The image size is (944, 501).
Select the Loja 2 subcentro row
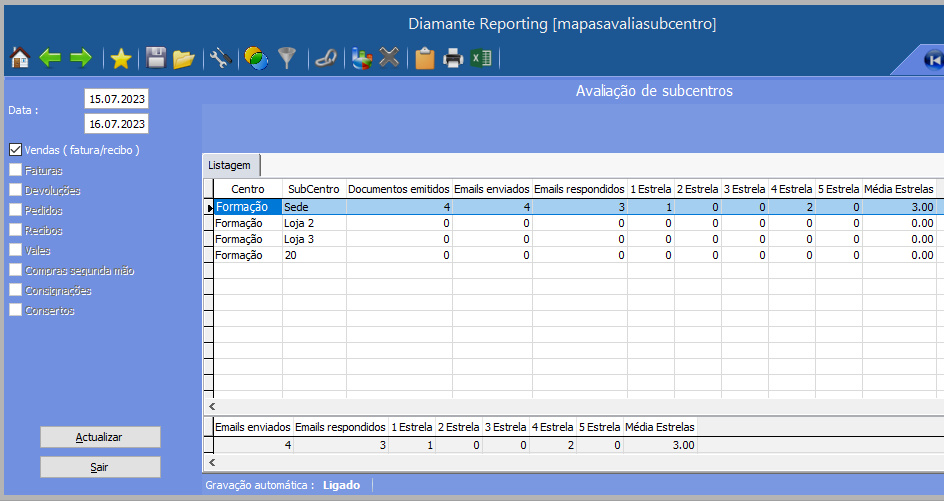click(312, 224)
